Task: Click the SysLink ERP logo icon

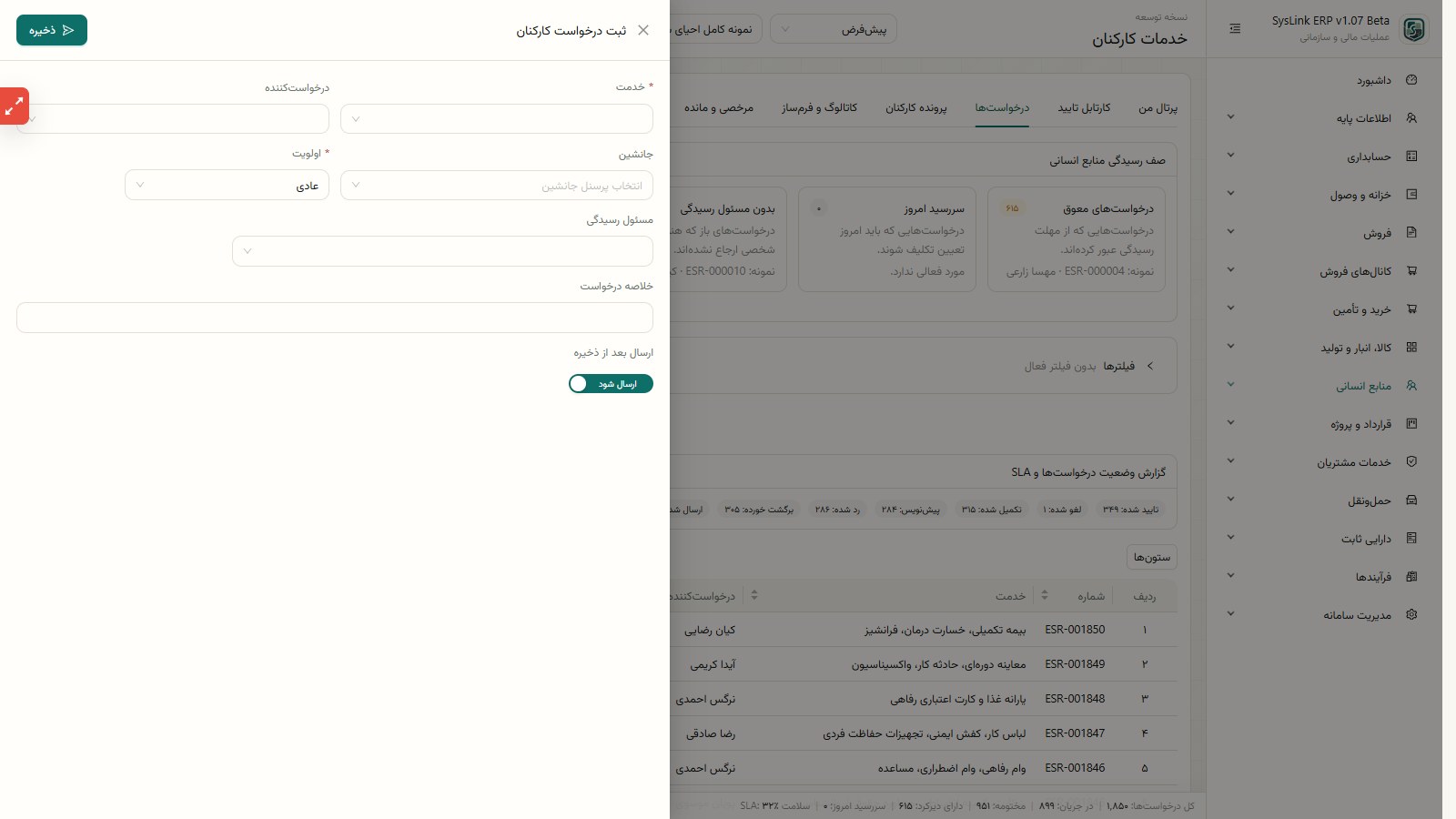Action: tap(1414, 30)
